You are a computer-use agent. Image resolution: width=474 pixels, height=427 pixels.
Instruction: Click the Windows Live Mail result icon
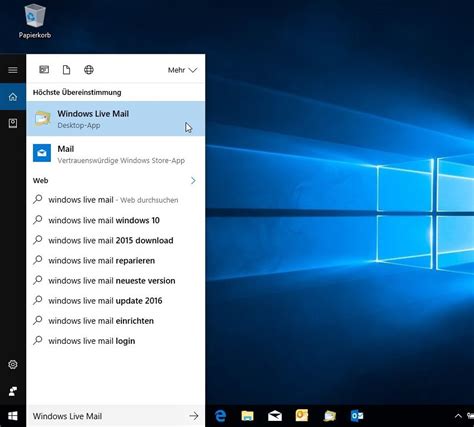tap(42, 118)
